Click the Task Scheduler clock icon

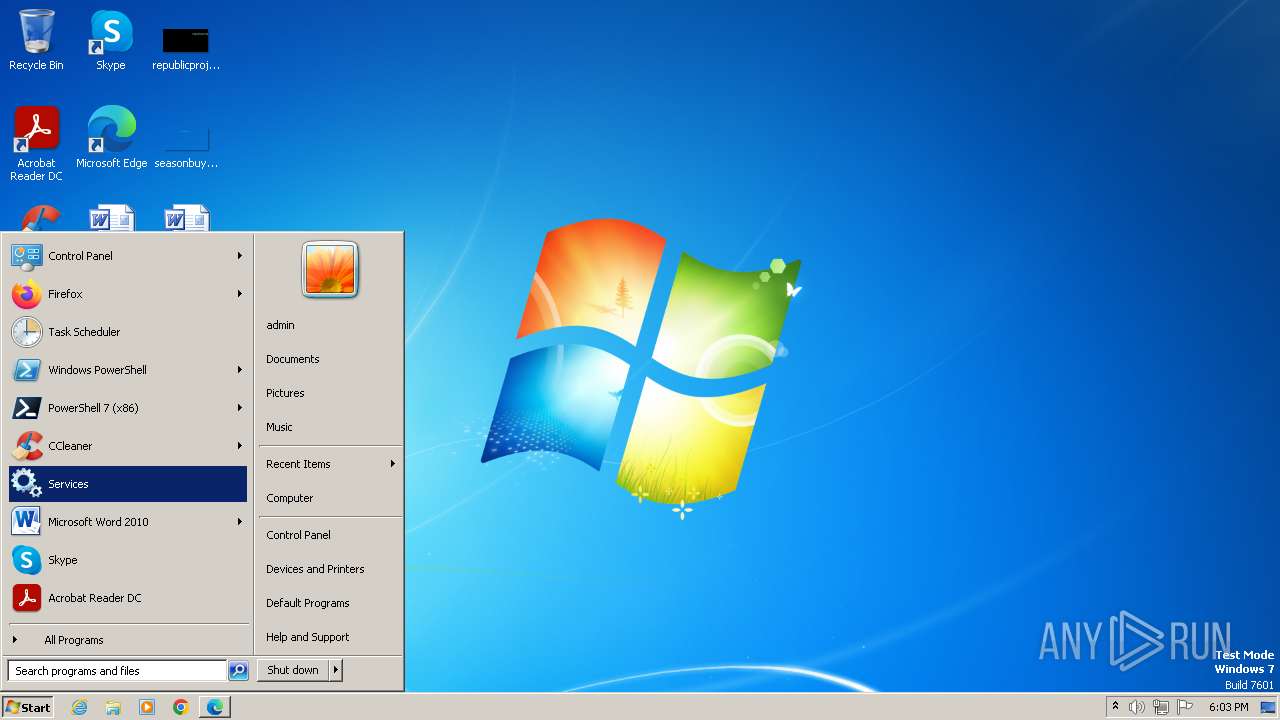point(26,332)
